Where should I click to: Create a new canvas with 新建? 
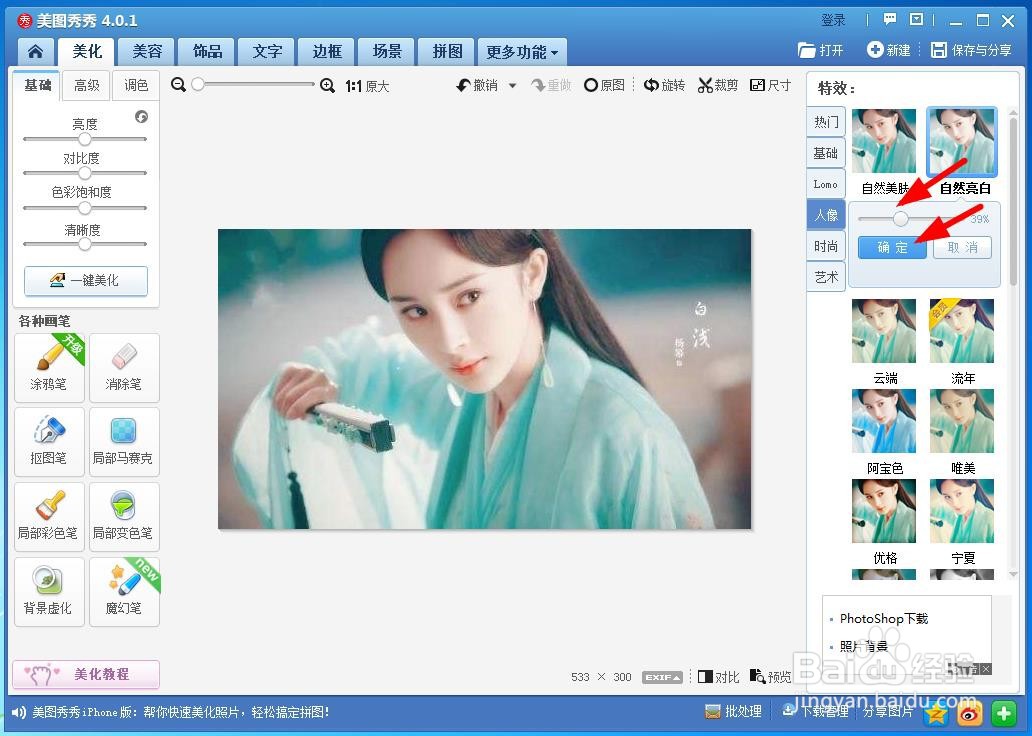pos(889,50)
